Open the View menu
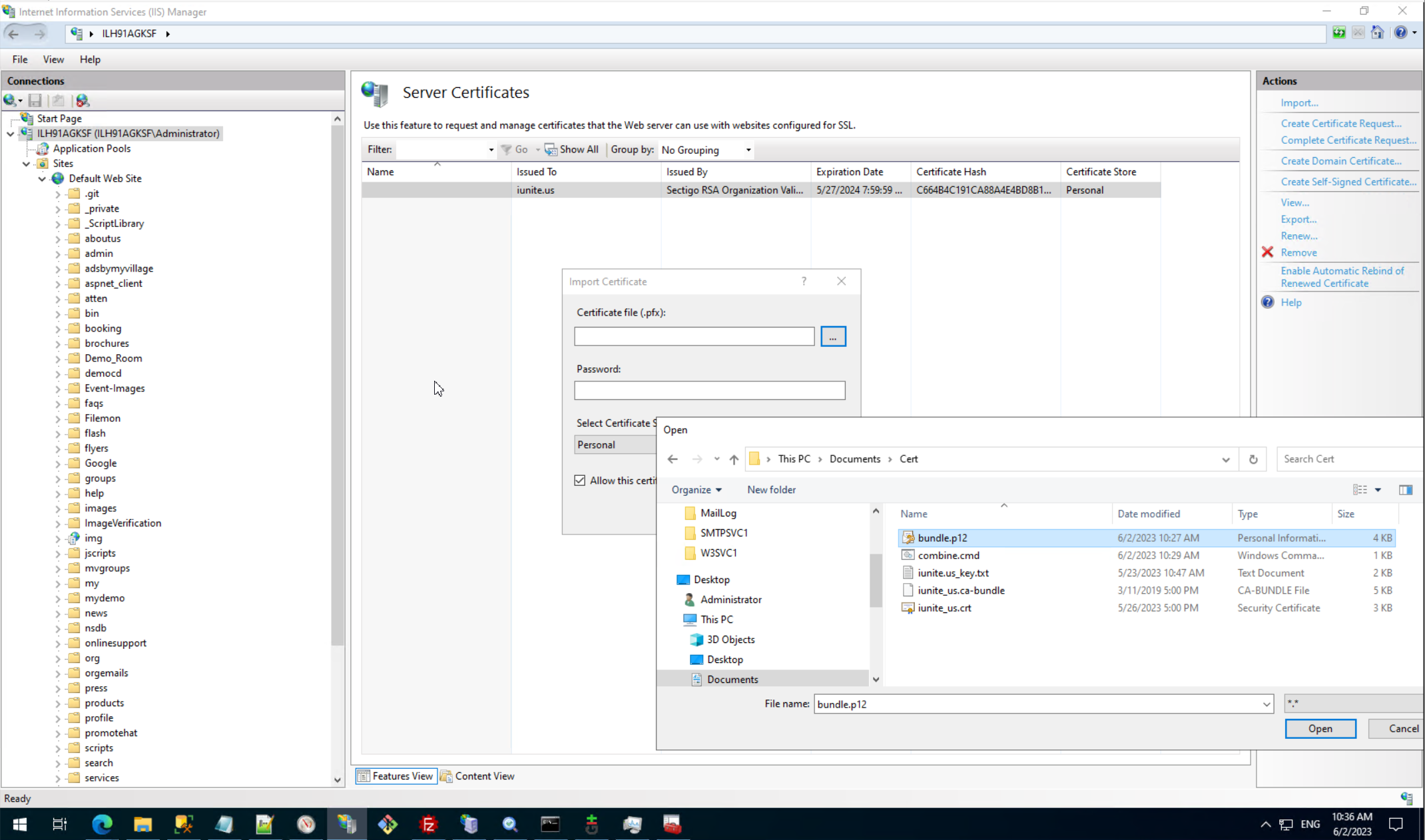Screen dimensions: 1425x840 [x=53, y=59]
